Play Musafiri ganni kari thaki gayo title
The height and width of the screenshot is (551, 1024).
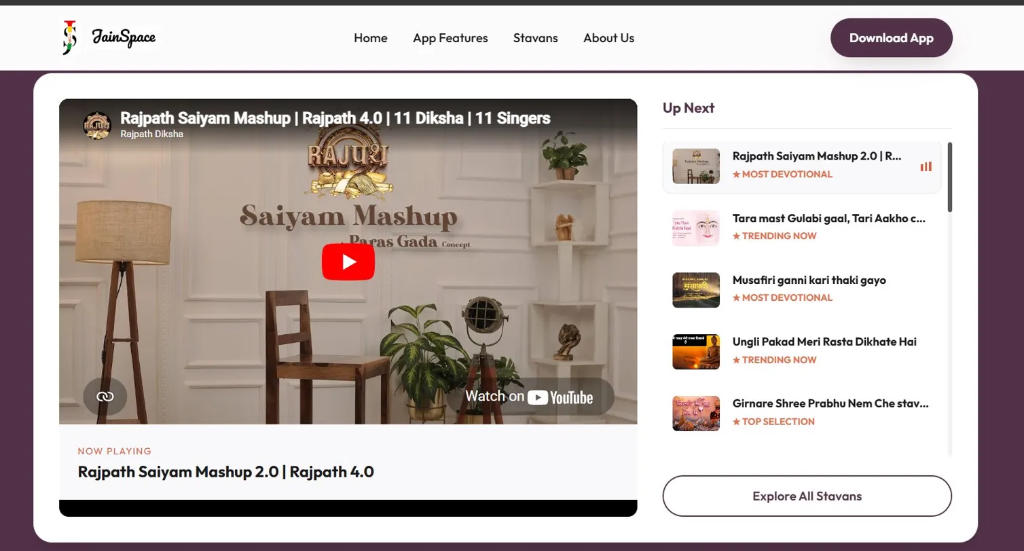click(x=809, y=280)
